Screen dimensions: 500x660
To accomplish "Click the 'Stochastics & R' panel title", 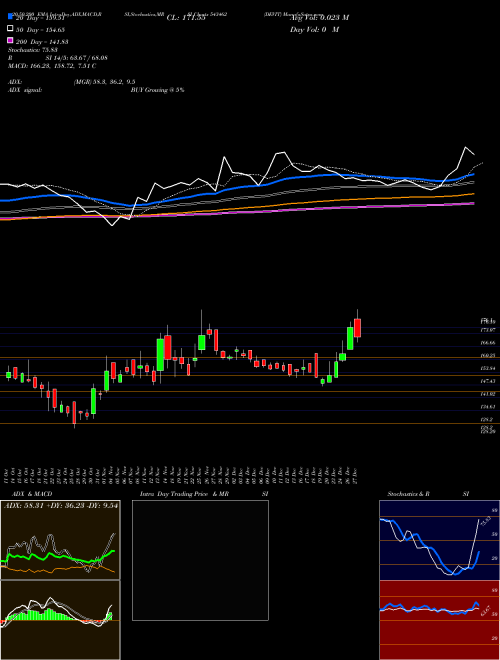I will click(408, 494).
